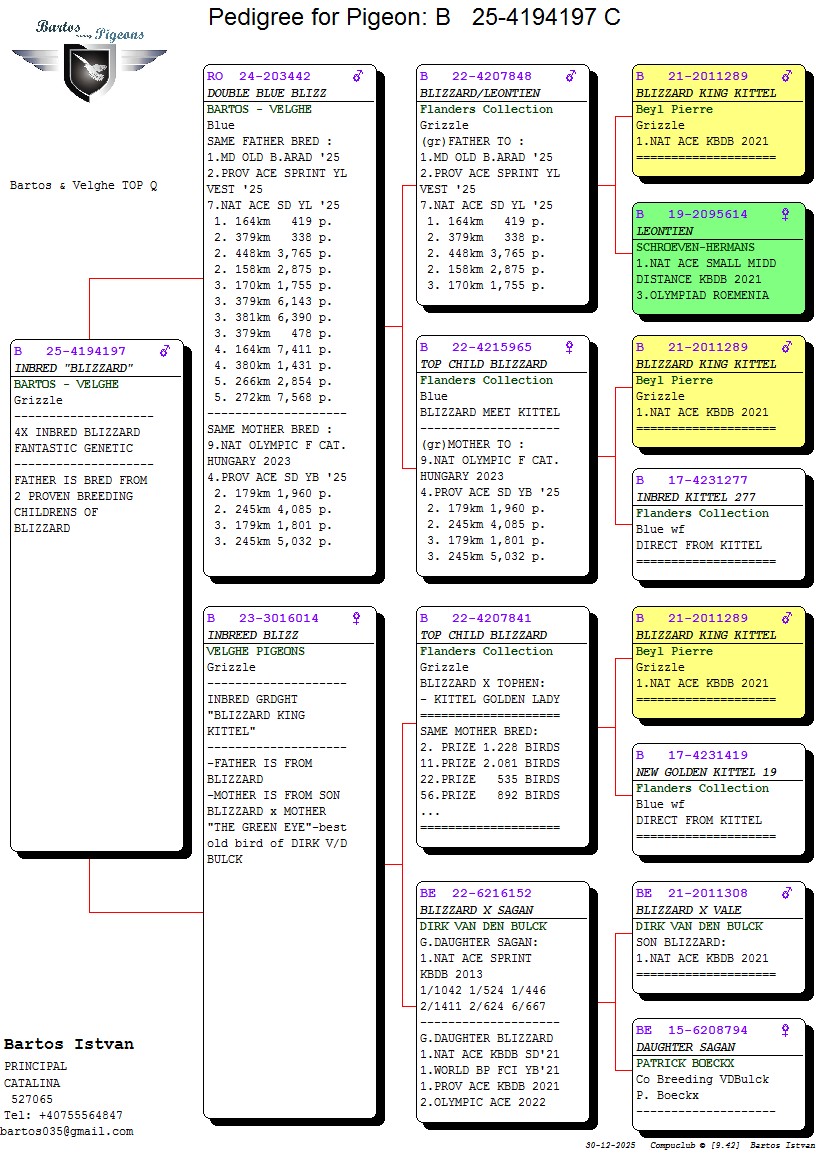This screenshot has width=816, height=1172.
Task: Click the Bartos Istvan owner name
Action: pyautogui.click(x=69, y=1044)
